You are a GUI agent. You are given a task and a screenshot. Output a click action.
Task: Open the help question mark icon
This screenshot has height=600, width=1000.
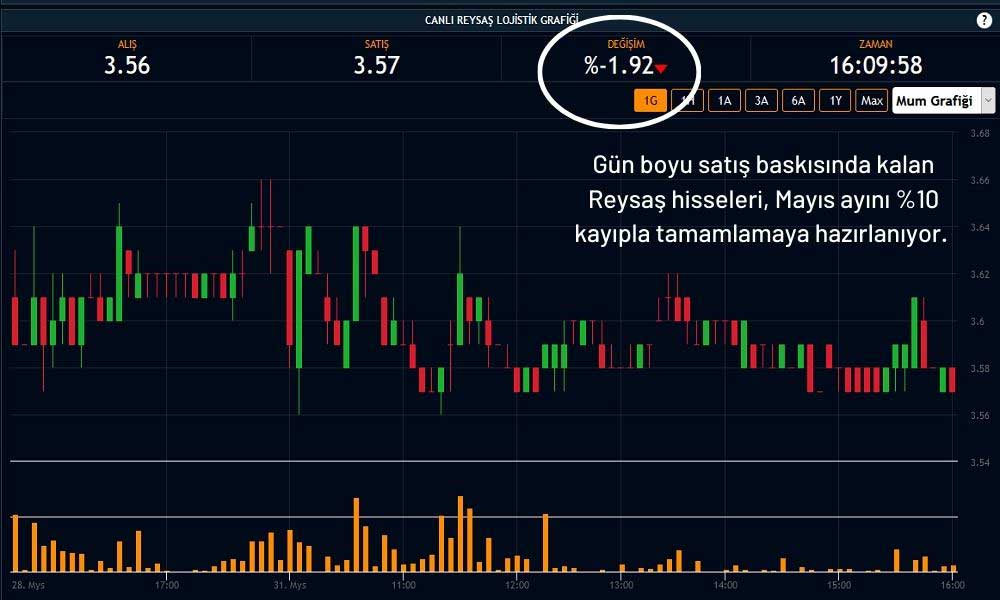[984, 20]
